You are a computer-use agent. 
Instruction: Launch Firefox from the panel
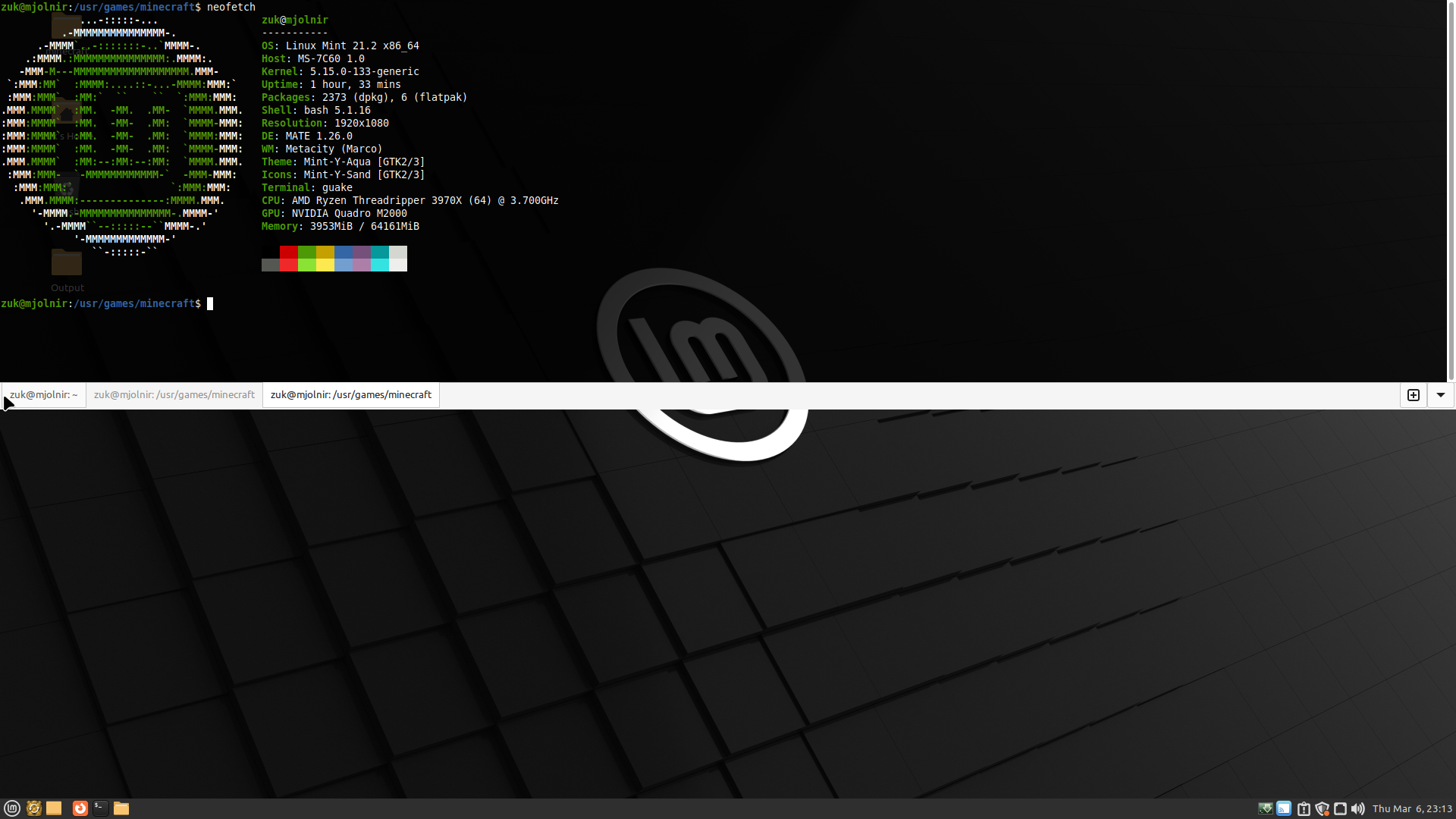coord(80,808)
